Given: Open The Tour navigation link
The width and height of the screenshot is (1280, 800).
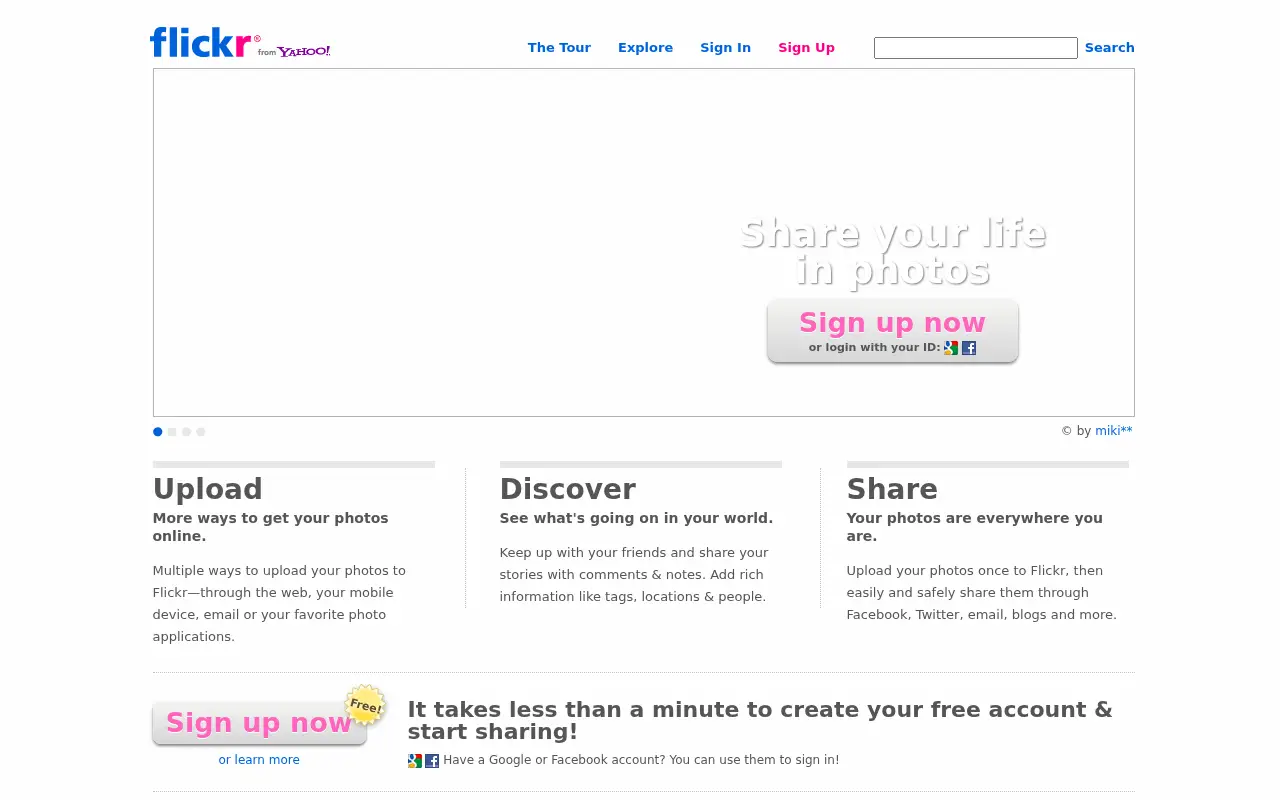Looking at the screenshot, I should coord(559,48).
